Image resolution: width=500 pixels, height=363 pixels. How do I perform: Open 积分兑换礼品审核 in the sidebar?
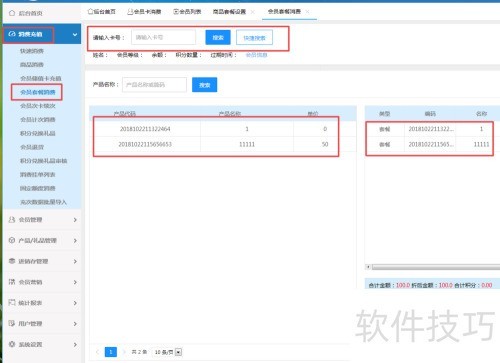pyautogui.click(x=43, y=161)
